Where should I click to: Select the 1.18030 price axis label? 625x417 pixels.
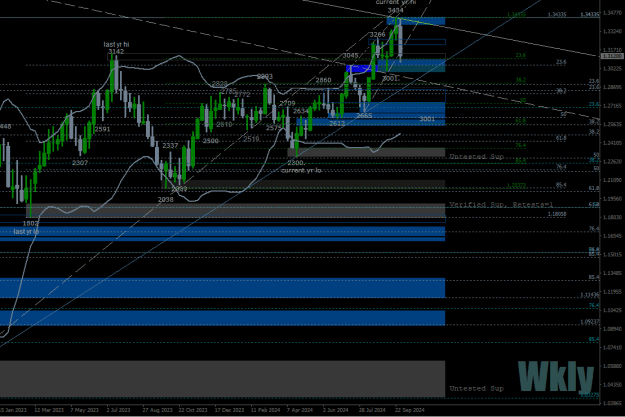[612, 217]
